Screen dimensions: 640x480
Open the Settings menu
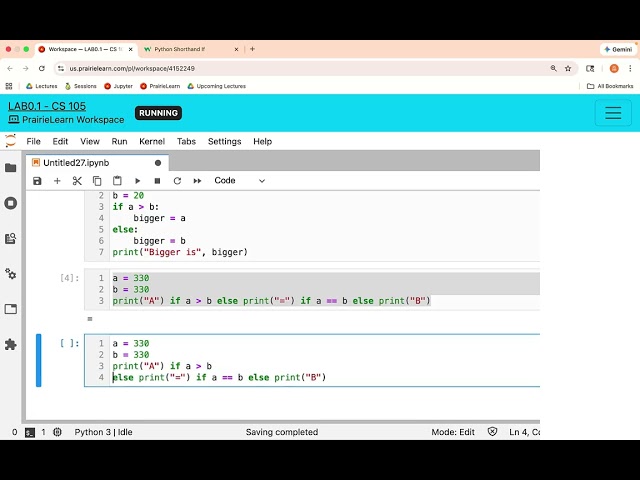[x=224, y=141]
